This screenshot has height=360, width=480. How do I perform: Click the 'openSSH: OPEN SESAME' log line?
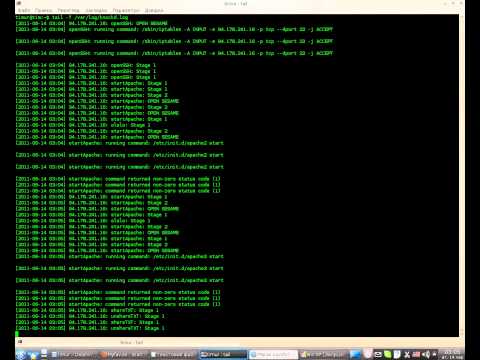click(x=91, y=23)
